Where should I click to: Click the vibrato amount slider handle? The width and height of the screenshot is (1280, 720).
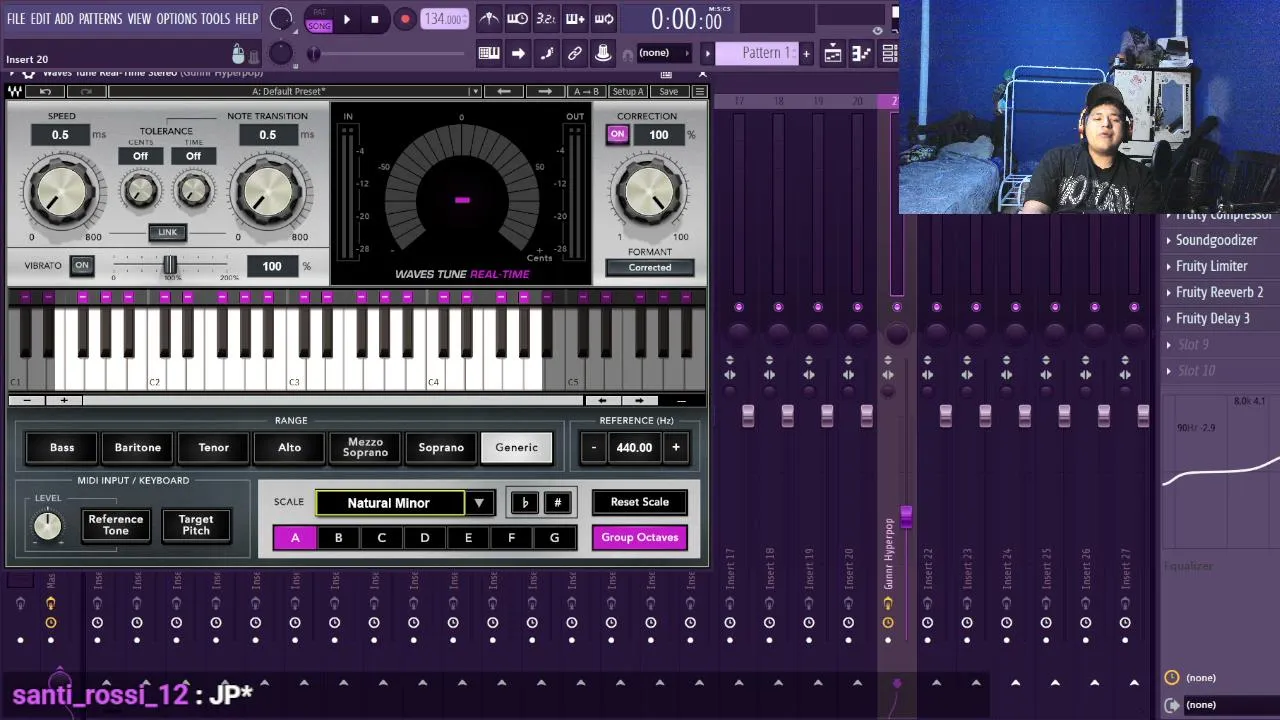tap(170, 264)
